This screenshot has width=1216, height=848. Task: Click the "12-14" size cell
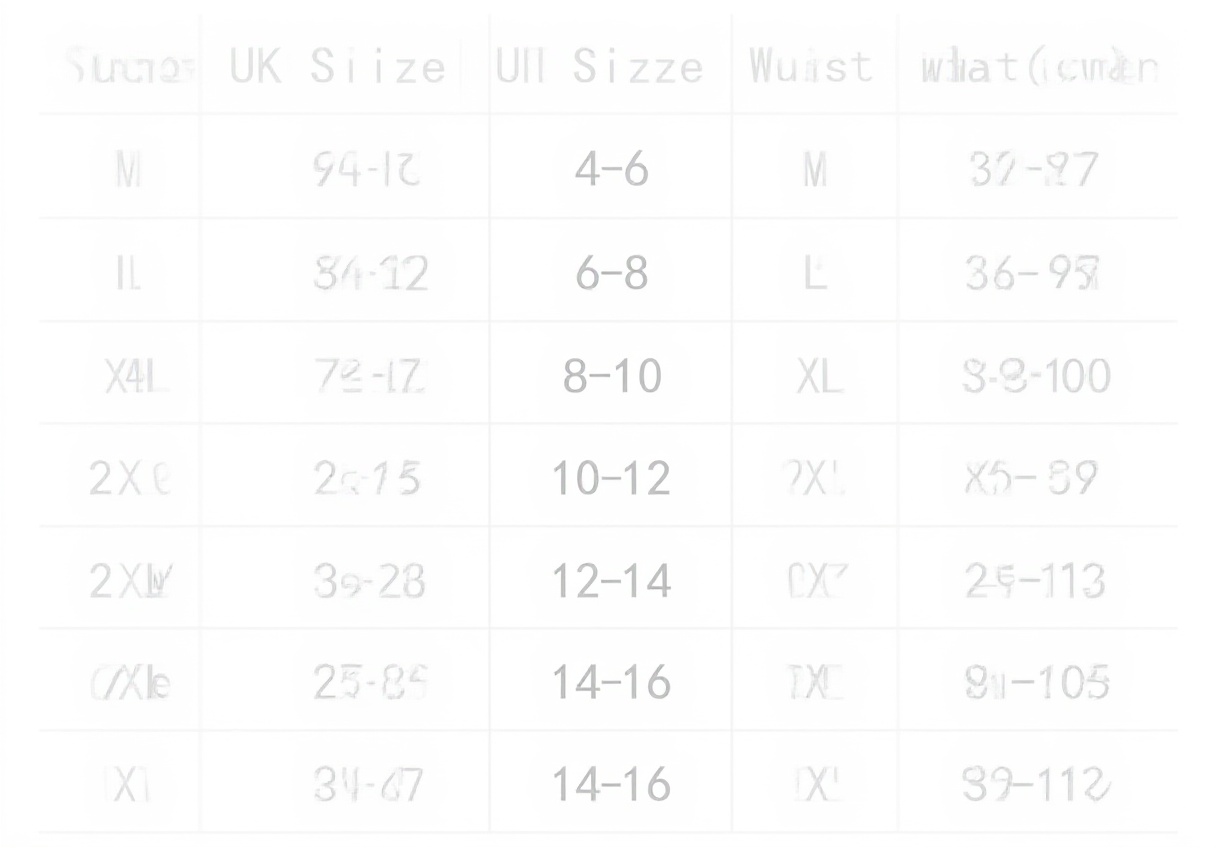(x=611, y=582)
